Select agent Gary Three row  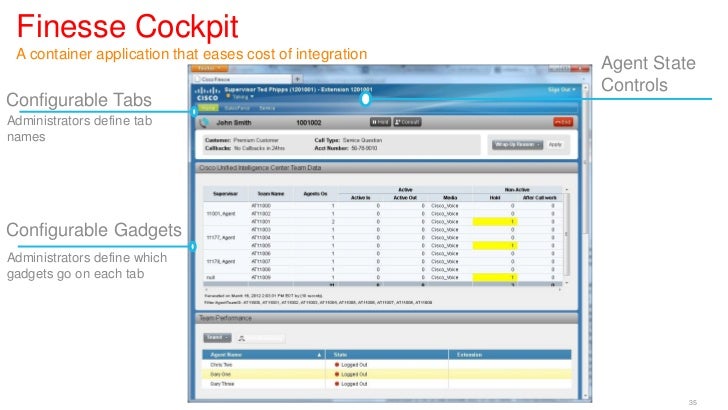(386, 384)
